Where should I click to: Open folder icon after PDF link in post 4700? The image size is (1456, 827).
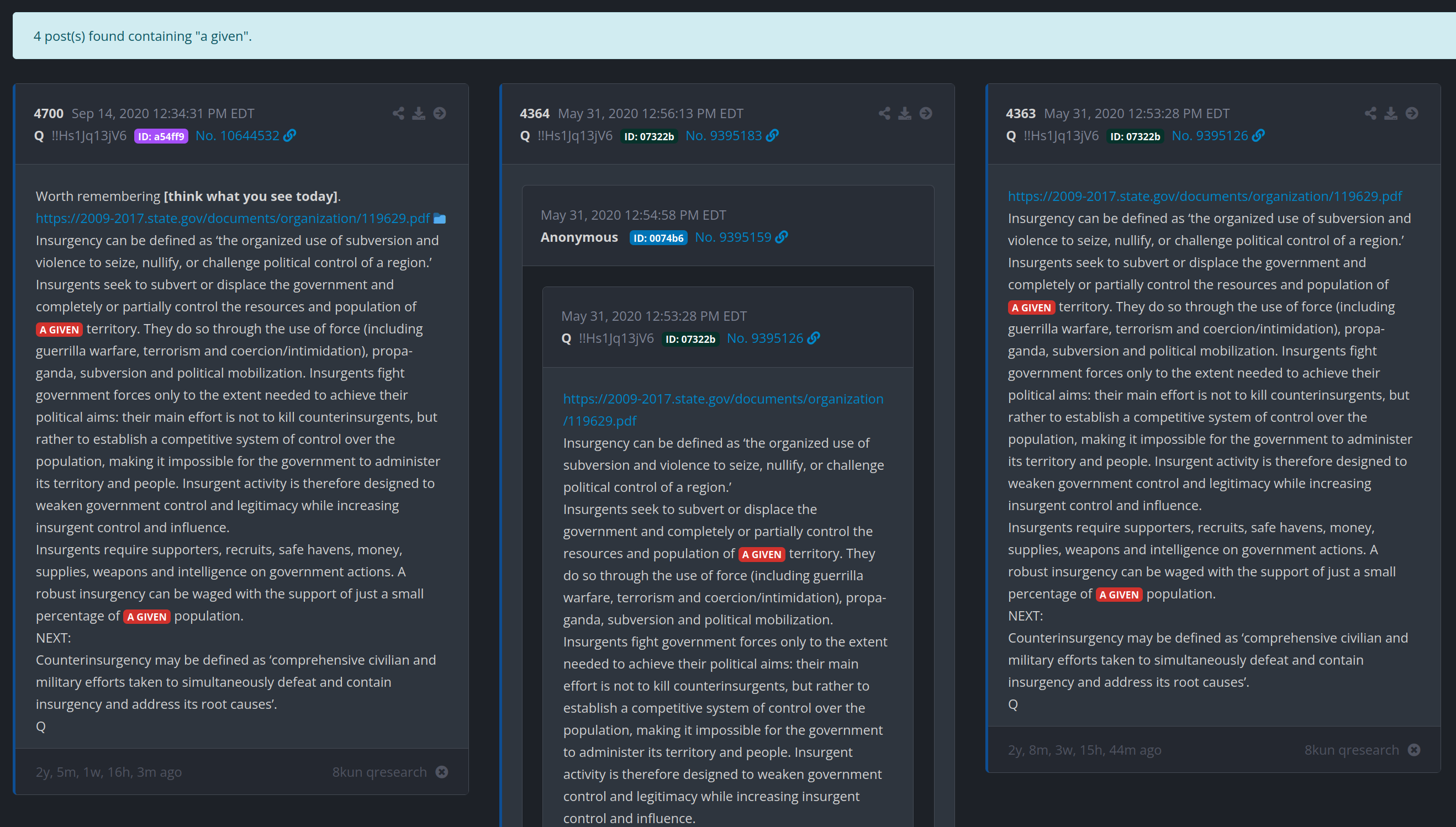pos(440,219)
